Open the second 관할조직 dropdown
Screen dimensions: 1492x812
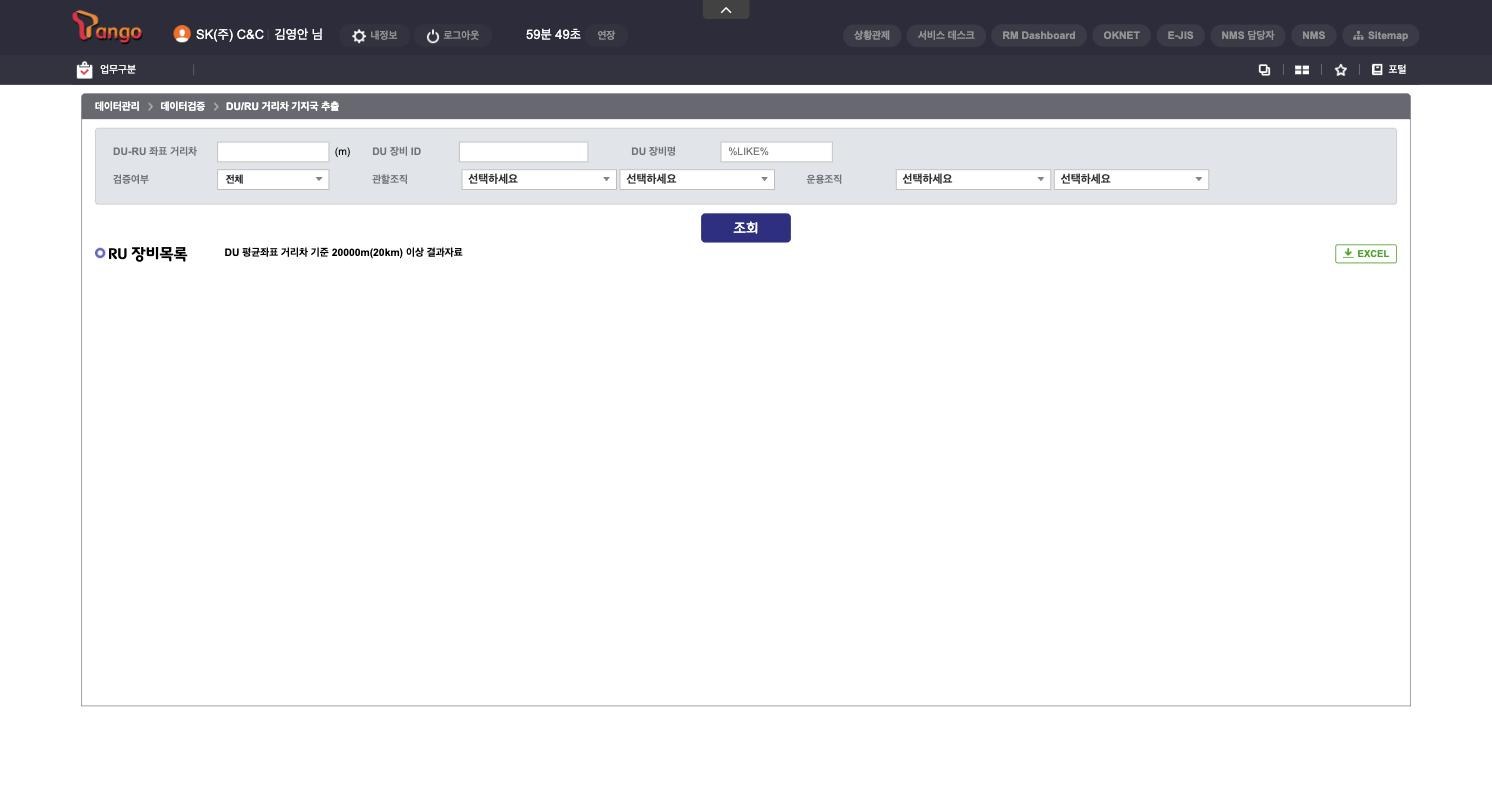[697, 180]
